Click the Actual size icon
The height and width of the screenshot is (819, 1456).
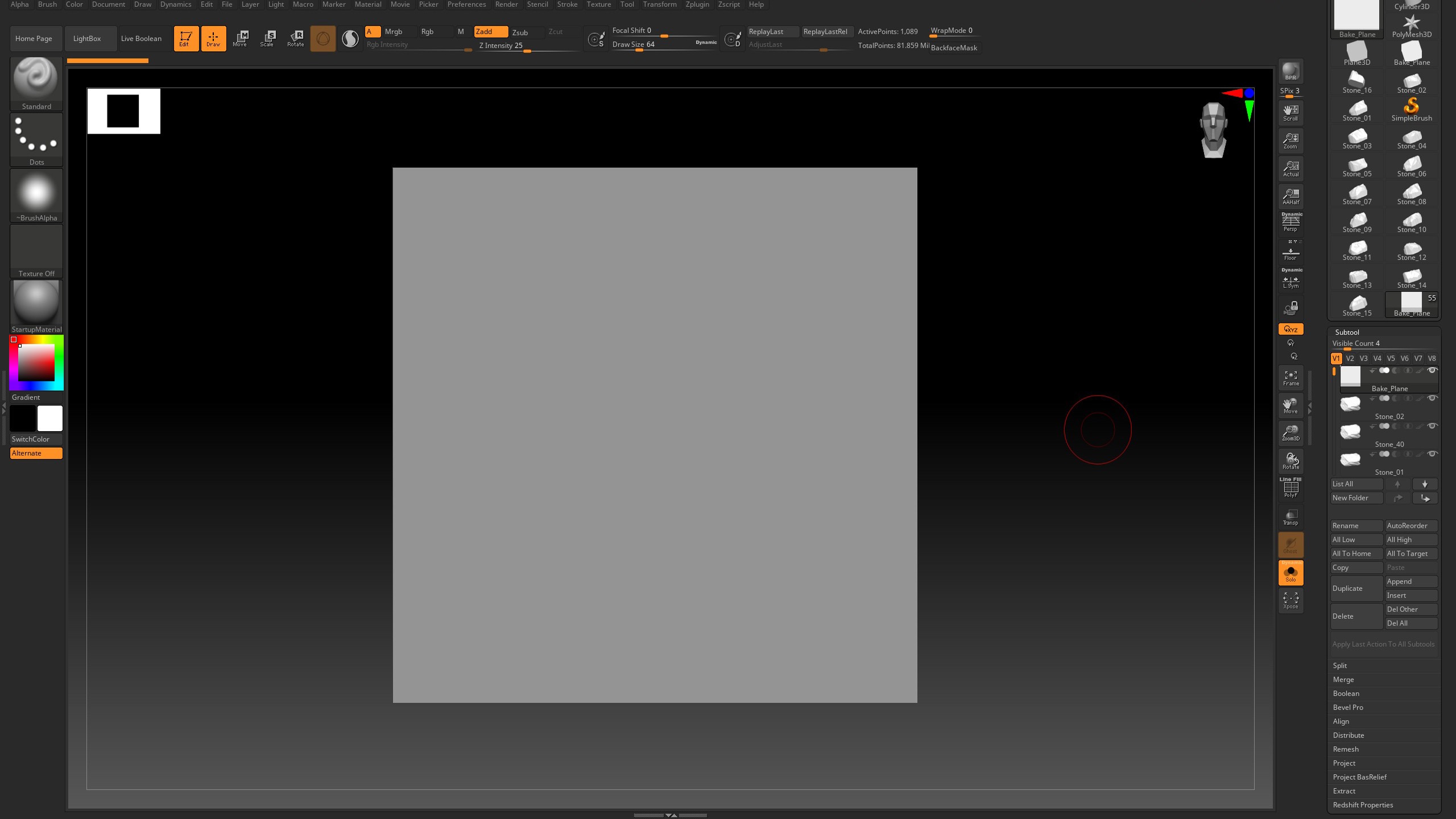coord(1290,168)
